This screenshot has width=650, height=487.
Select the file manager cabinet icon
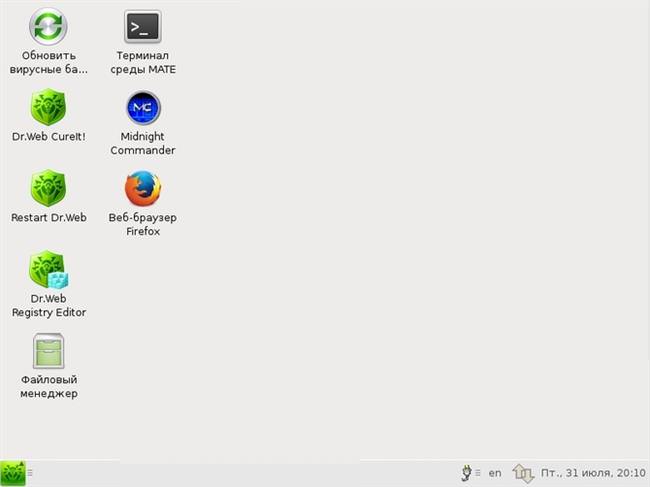tap(49, 351)
